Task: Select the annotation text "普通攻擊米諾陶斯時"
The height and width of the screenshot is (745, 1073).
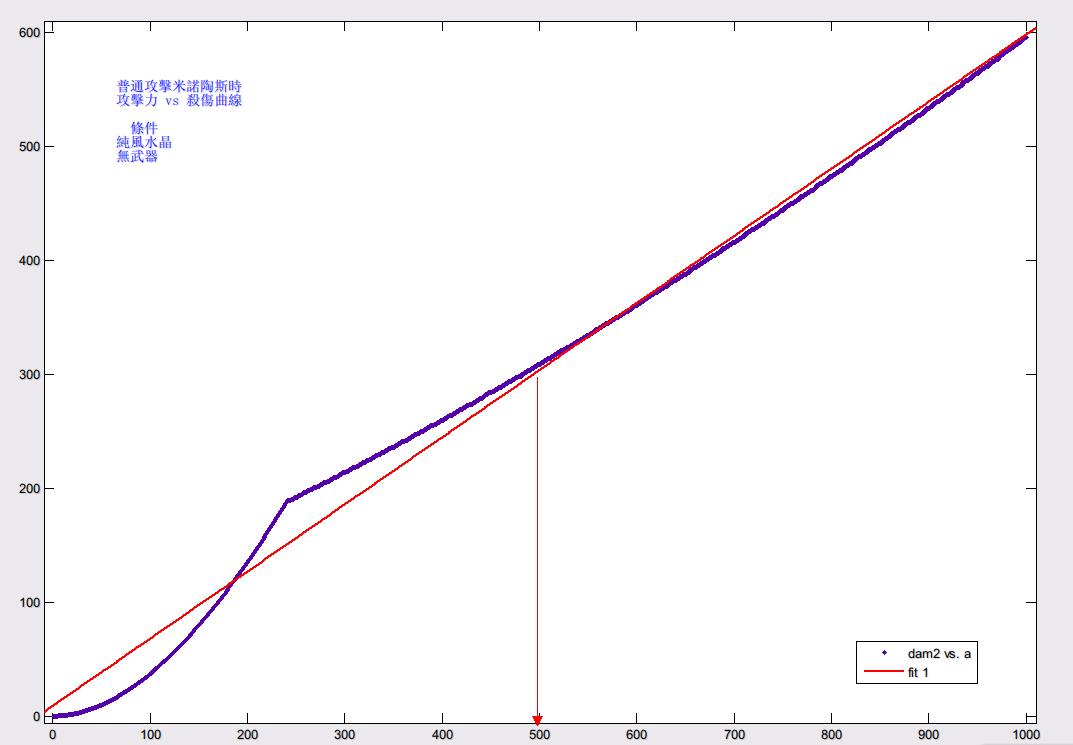Action: tap(179, 87)
